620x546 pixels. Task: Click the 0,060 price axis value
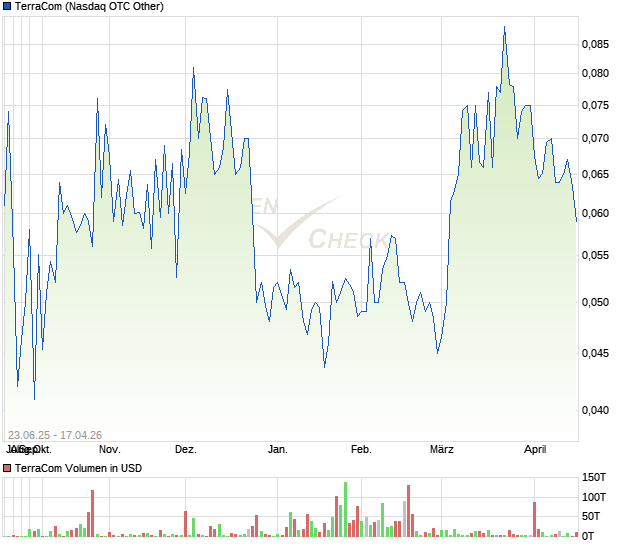click(595, 213)
